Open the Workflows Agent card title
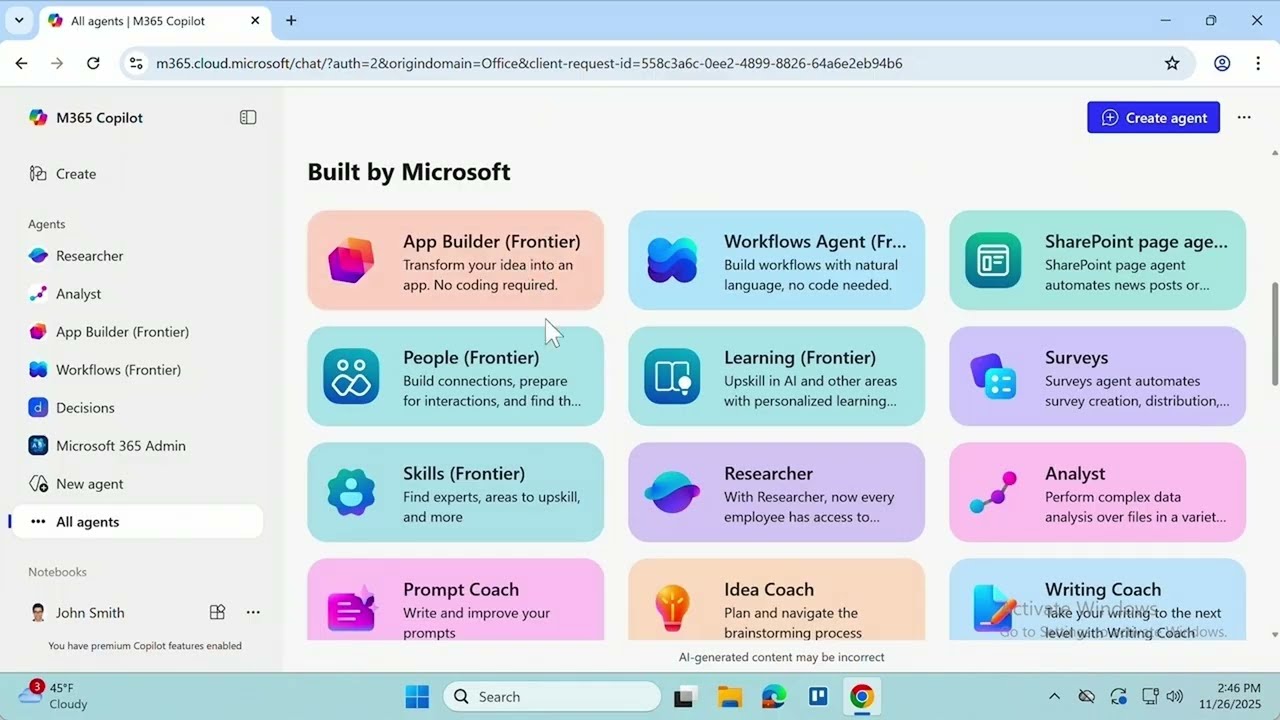Screen dimensions: 1280x720 815,241
